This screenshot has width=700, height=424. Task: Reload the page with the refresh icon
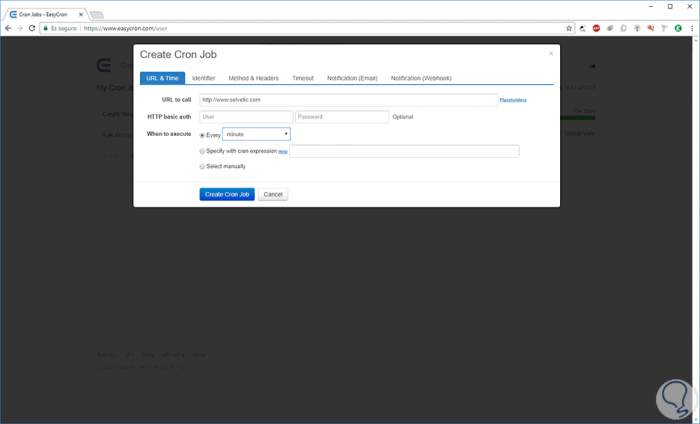point(32,28)
